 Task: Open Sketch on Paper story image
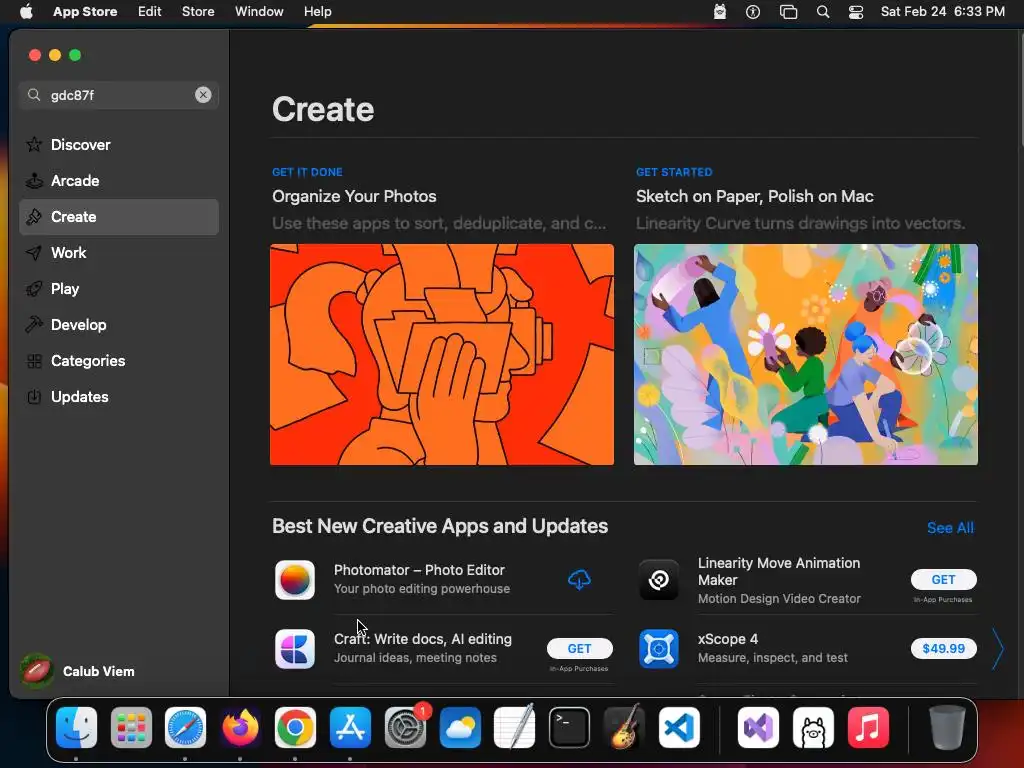(806, 355)
